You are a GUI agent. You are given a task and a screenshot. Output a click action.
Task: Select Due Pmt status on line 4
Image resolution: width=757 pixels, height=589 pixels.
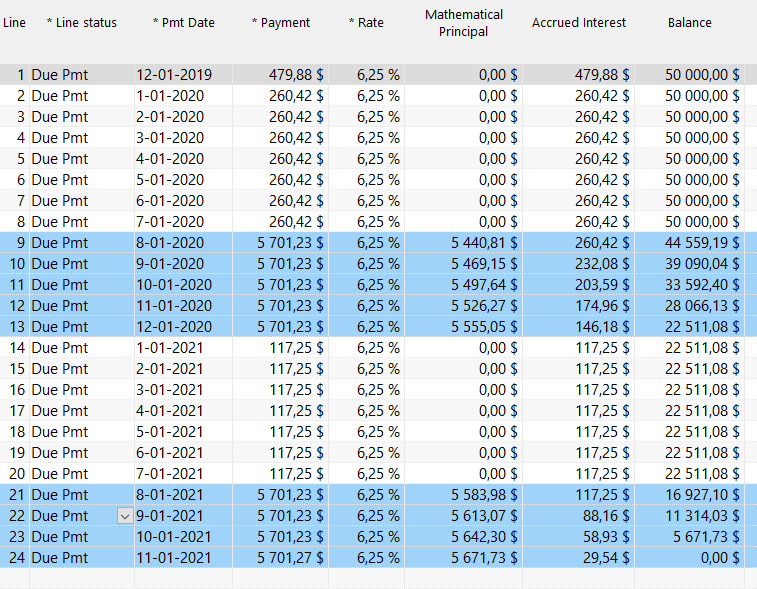pyautogui.click(x=82, y=138)
